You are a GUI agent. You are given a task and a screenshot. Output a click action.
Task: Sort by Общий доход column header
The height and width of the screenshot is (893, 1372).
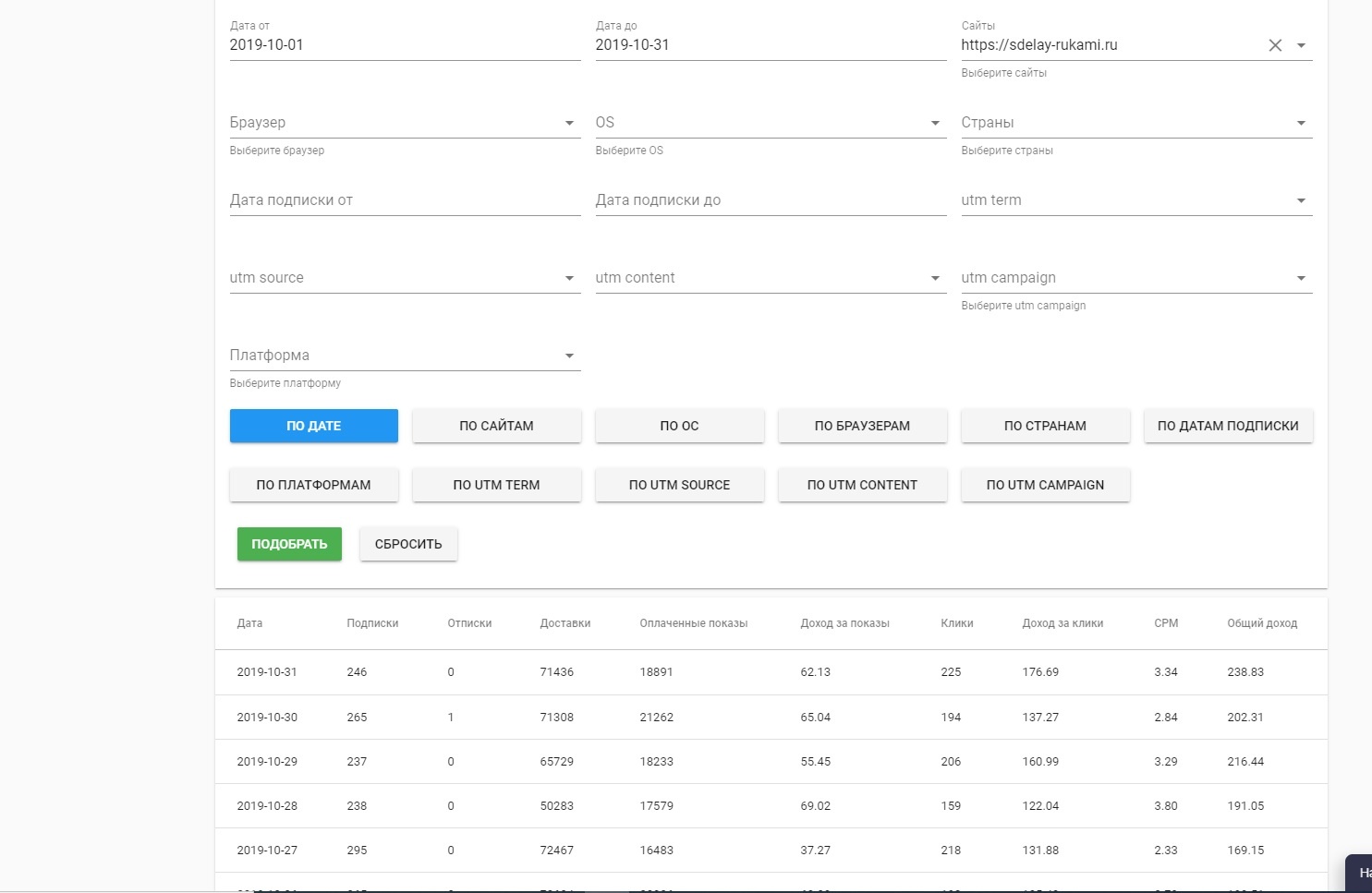point(1262,623)
